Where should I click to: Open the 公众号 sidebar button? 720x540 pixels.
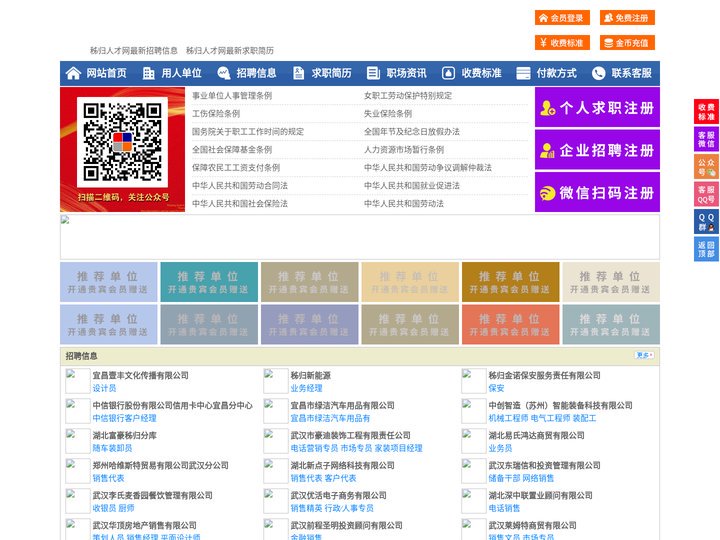pyautogui.click(x=706, y=167)
